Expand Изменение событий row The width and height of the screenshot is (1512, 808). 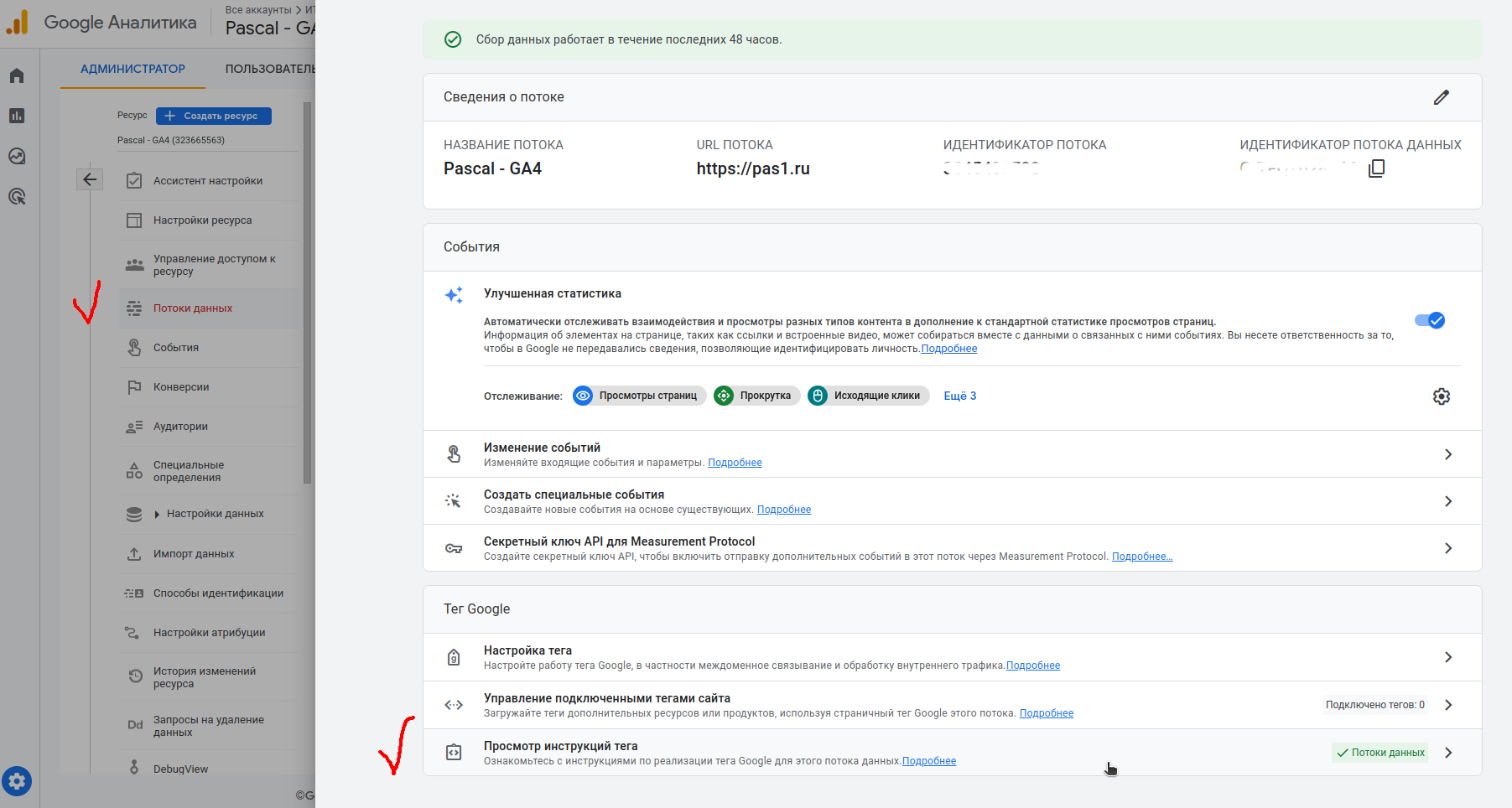click(x=1447, y=454)
